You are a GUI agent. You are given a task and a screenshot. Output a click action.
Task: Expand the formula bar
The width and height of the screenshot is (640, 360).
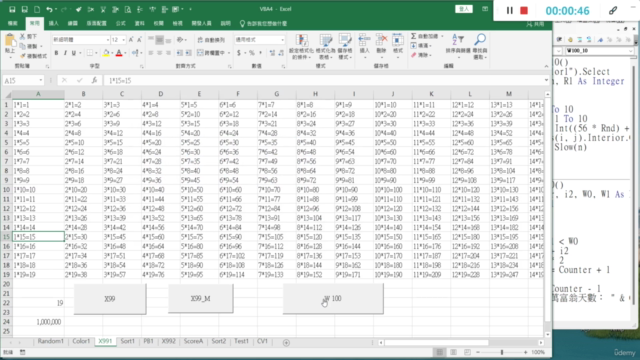pyautogui.click(x=546, y=80)
